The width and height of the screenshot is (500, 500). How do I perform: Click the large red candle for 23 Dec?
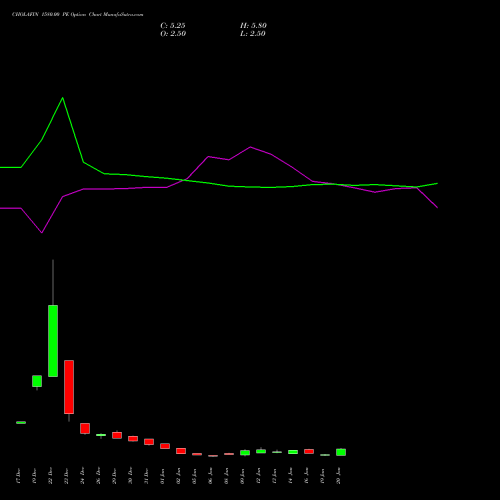(69, 387)
